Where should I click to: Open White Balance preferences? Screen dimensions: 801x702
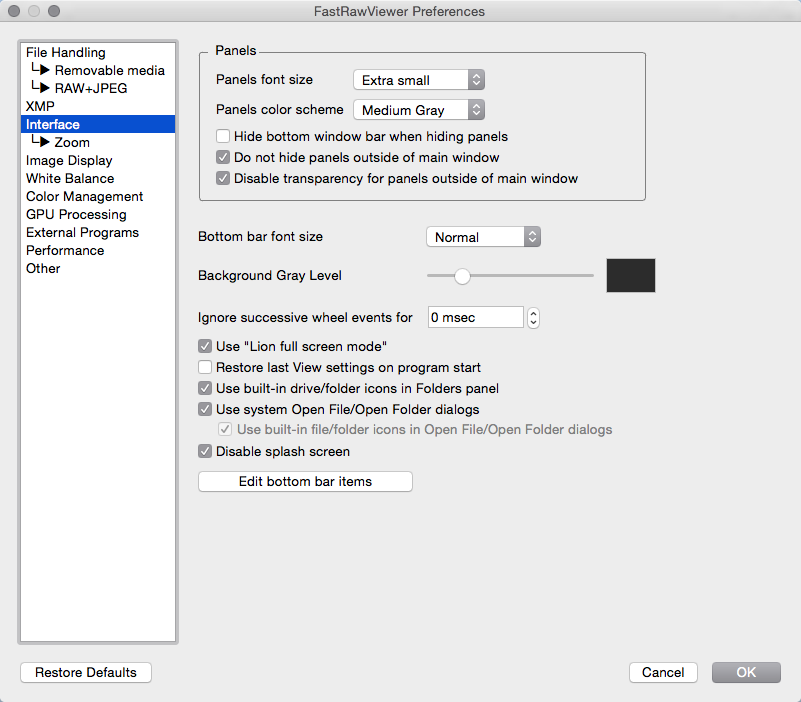[x=98, y=178]
